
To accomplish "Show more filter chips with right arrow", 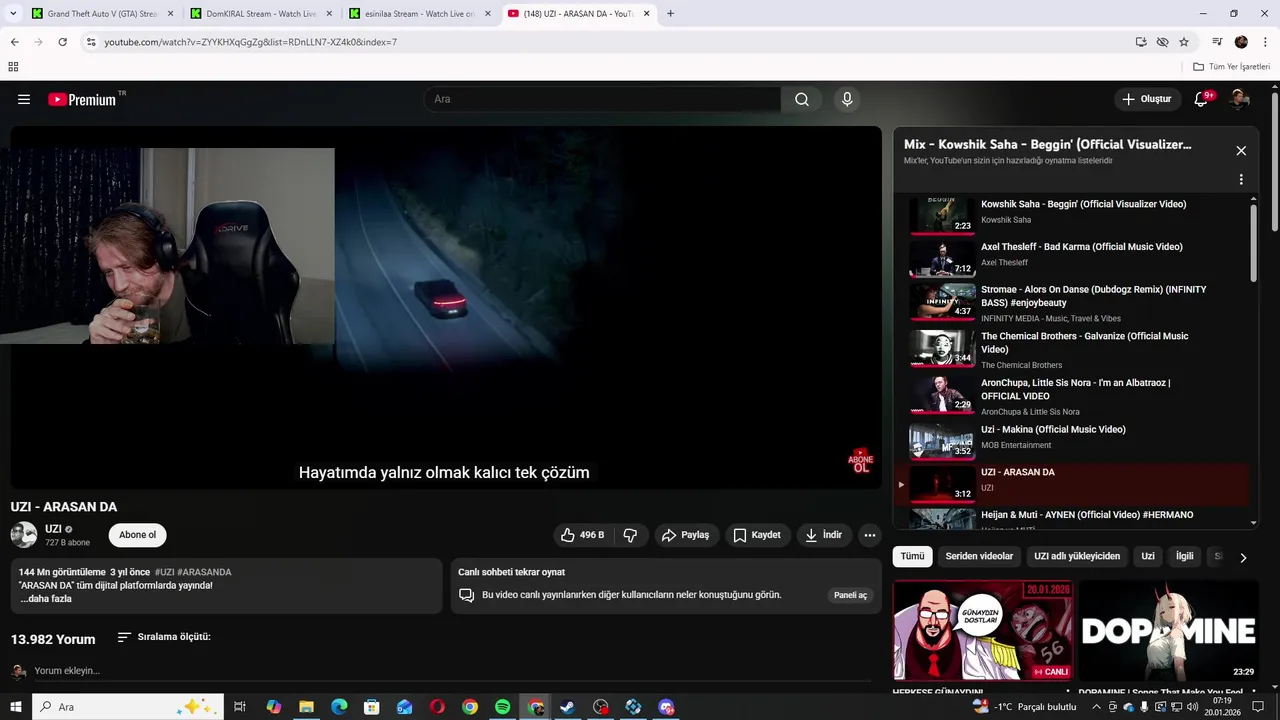I will 1243,557.
